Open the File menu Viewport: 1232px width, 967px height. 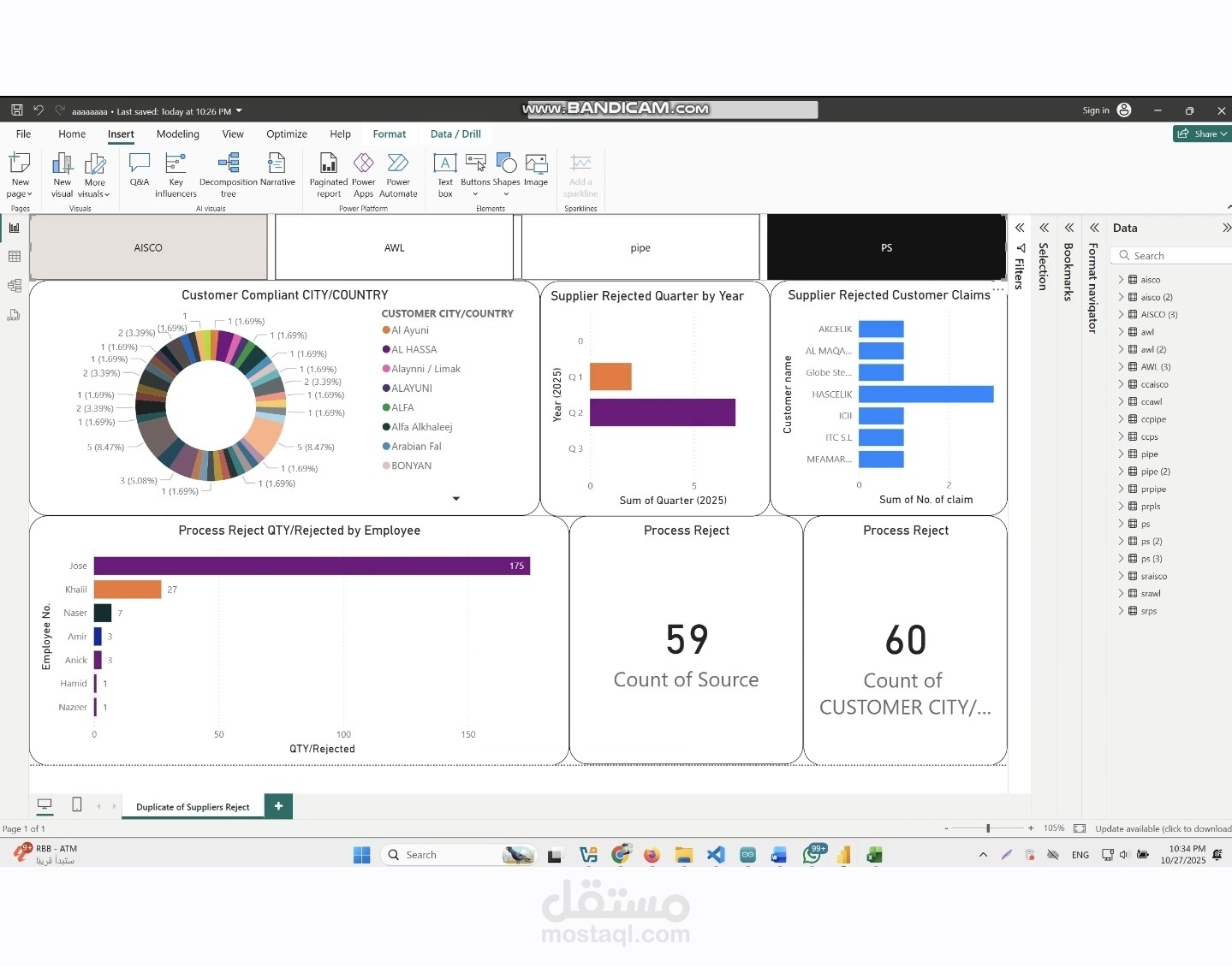[23, 134]
